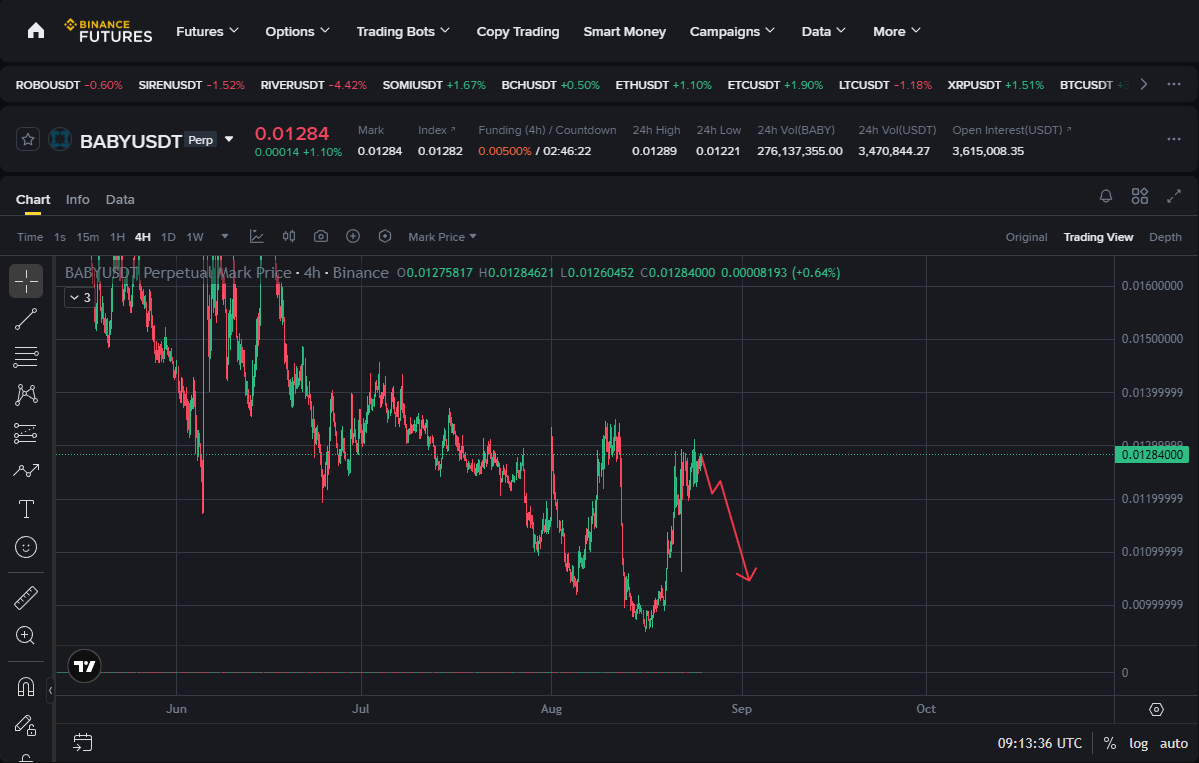
Task: Open chart axis settings gear
Action: pyautogui.click(x=1156, y=709)
